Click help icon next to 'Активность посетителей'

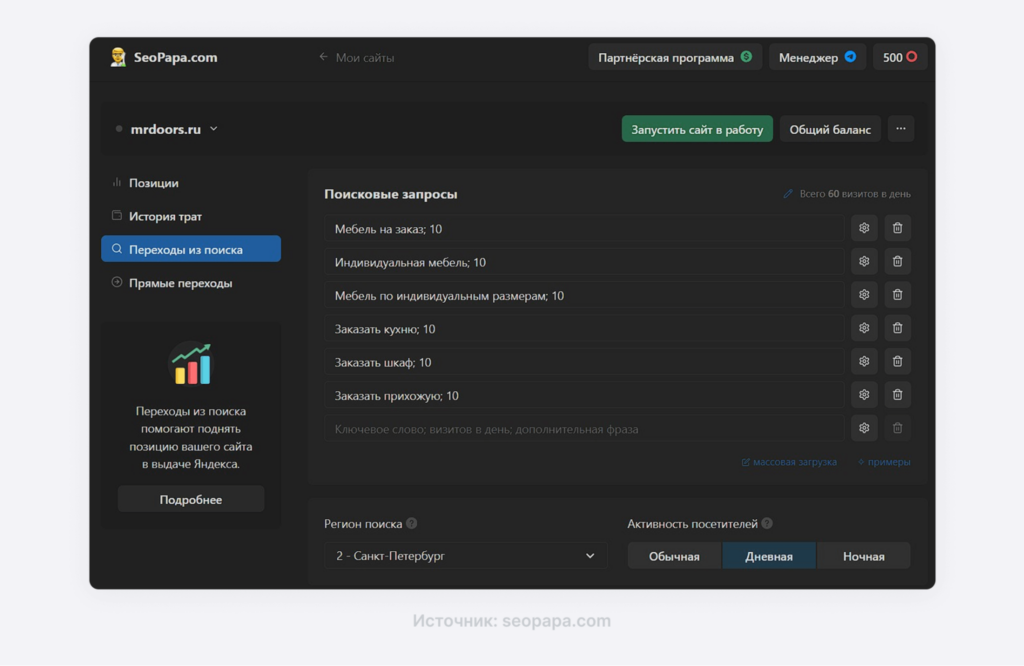tap(767, 524)
